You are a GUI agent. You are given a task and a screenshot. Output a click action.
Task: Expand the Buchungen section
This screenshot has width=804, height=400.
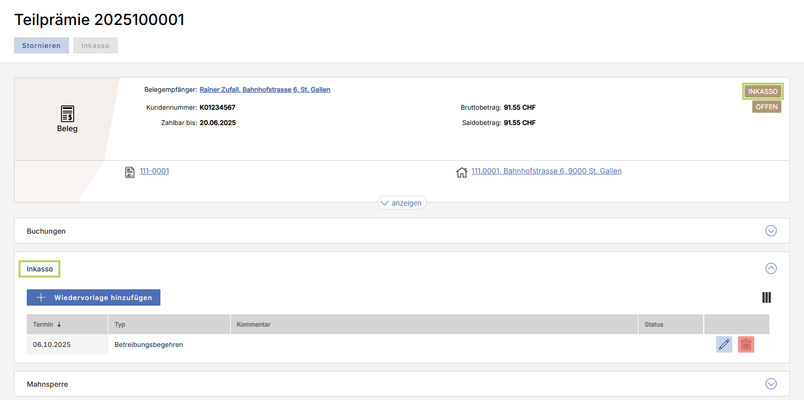[x=770, y=231]
